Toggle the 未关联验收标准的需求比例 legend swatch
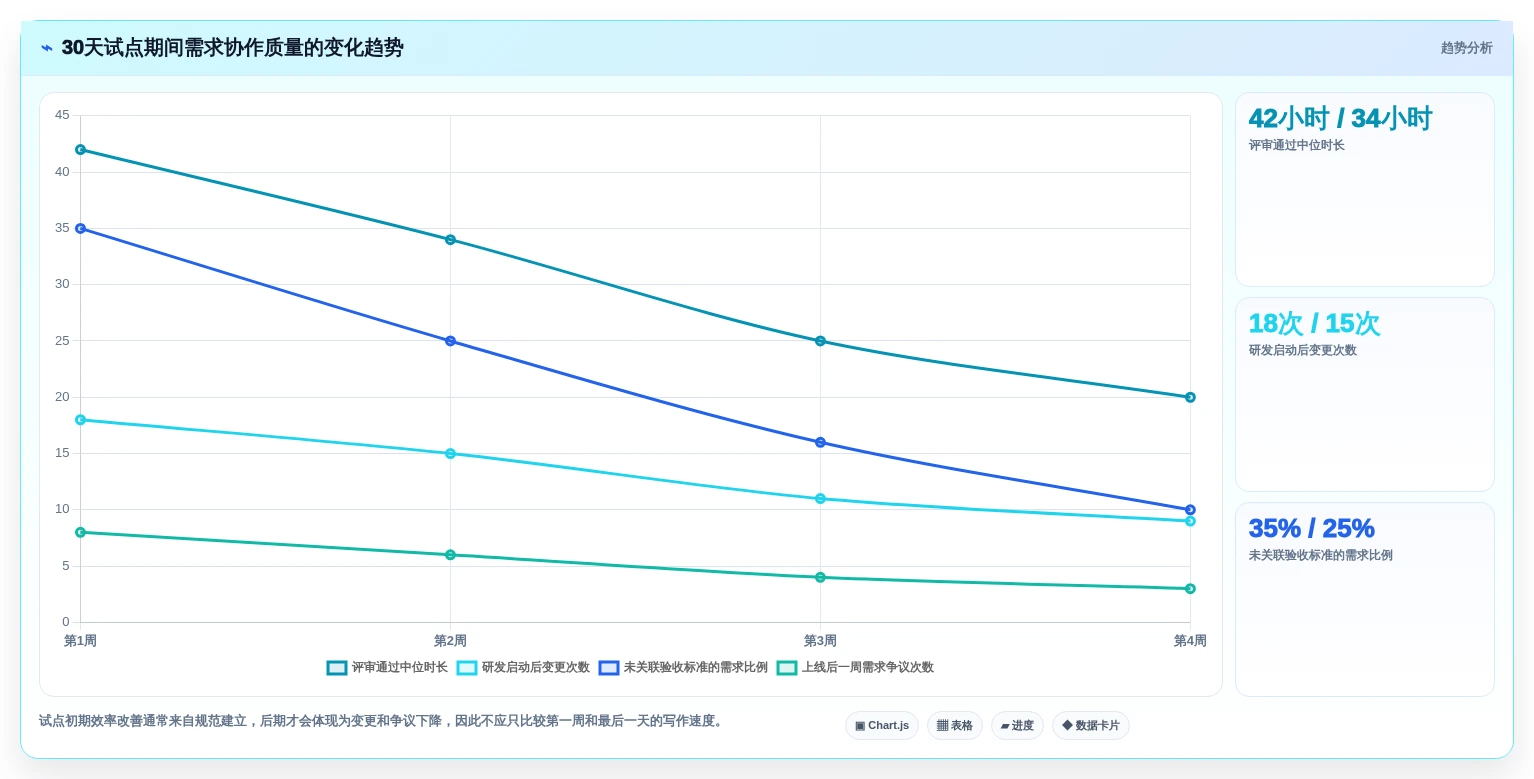Image resolution: width=1534 pixels, height=779 pixels. coord(609,668)
